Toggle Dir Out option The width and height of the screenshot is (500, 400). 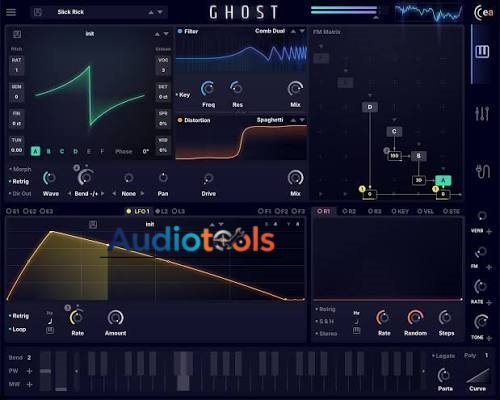(20, 194)
